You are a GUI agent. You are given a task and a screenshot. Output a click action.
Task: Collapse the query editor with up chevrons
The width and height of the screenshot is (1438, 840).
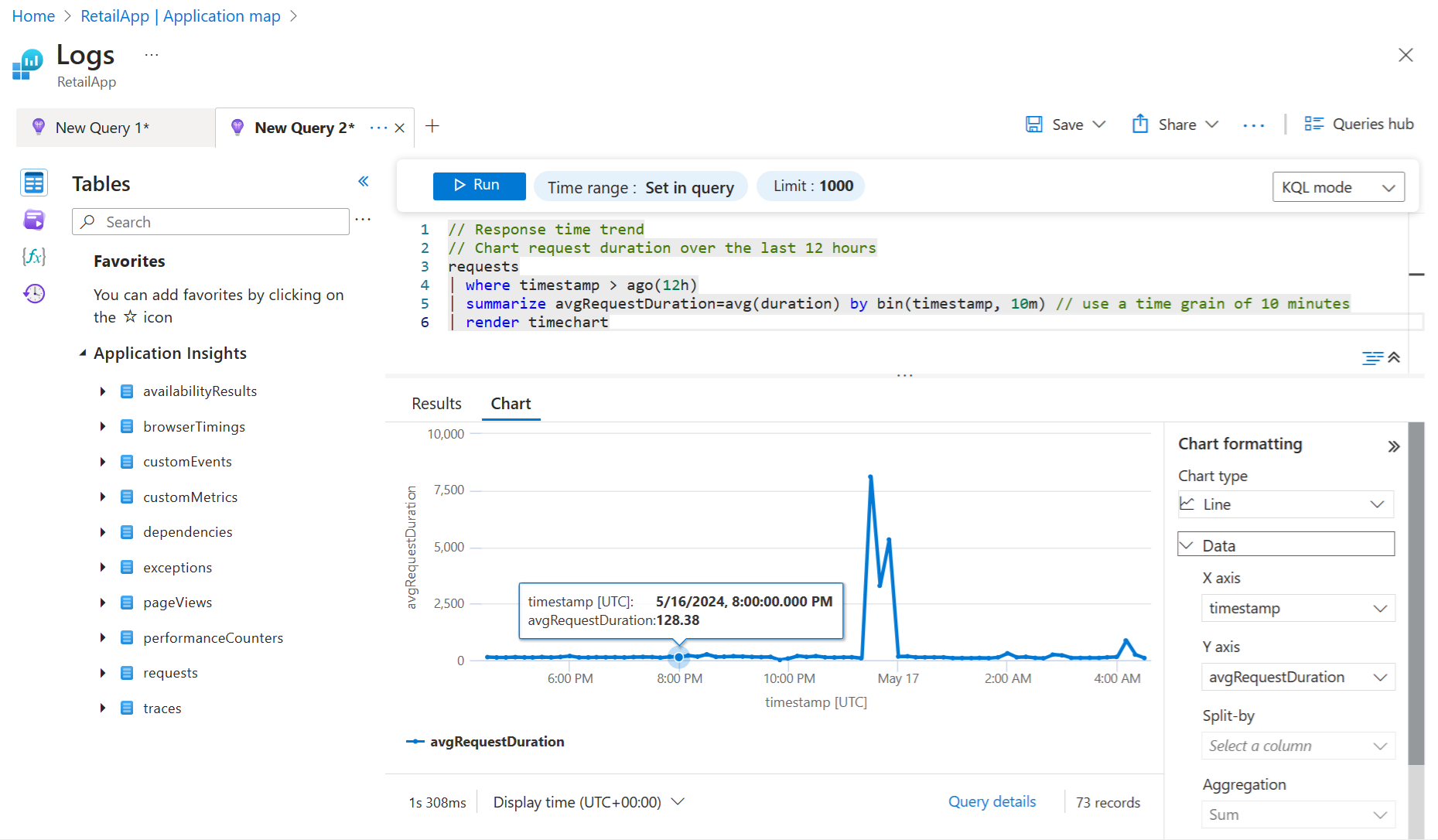pos(1394,357)
